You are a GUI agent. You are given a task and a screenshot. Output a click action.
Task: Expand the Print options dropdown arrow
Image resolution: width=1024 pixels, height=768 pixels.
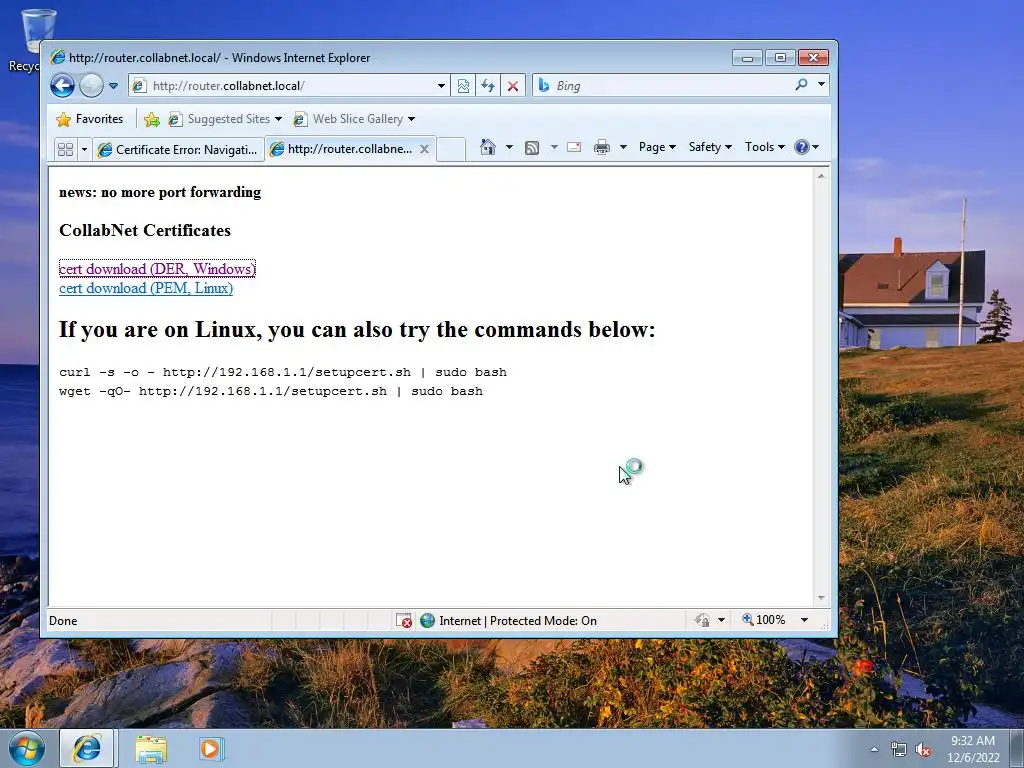click(x=623, y=147)
